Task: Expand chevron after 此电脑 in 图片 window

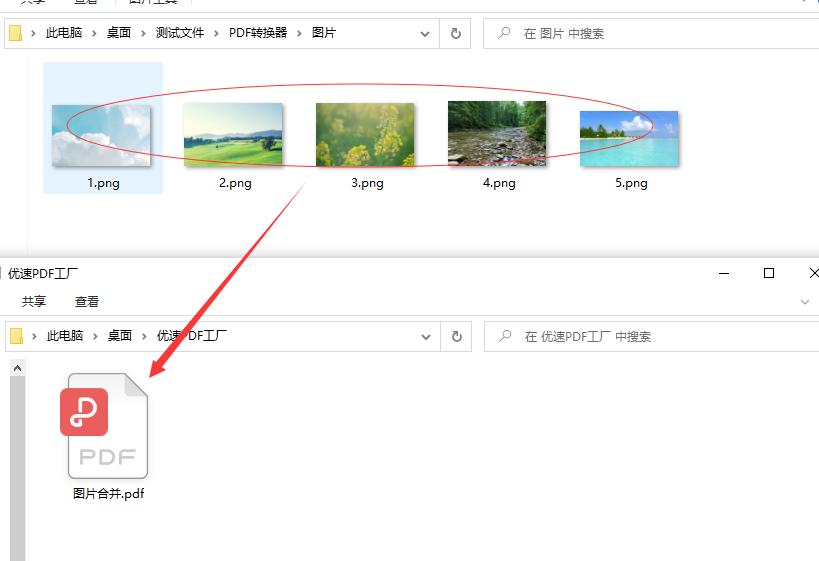Action: pos(94,33)
